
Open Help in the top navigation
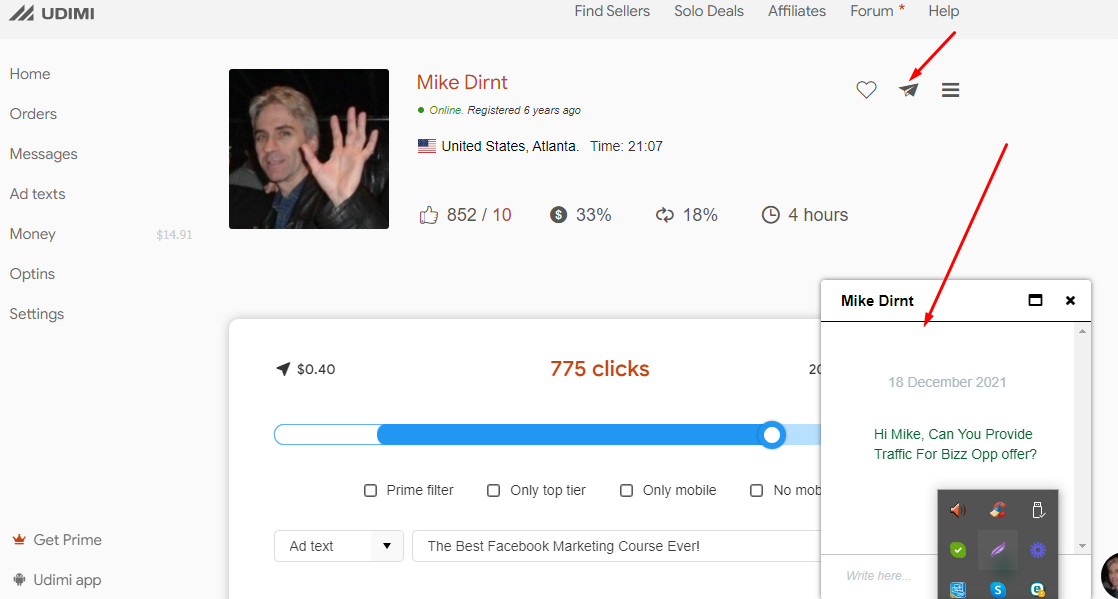[943, 11]
